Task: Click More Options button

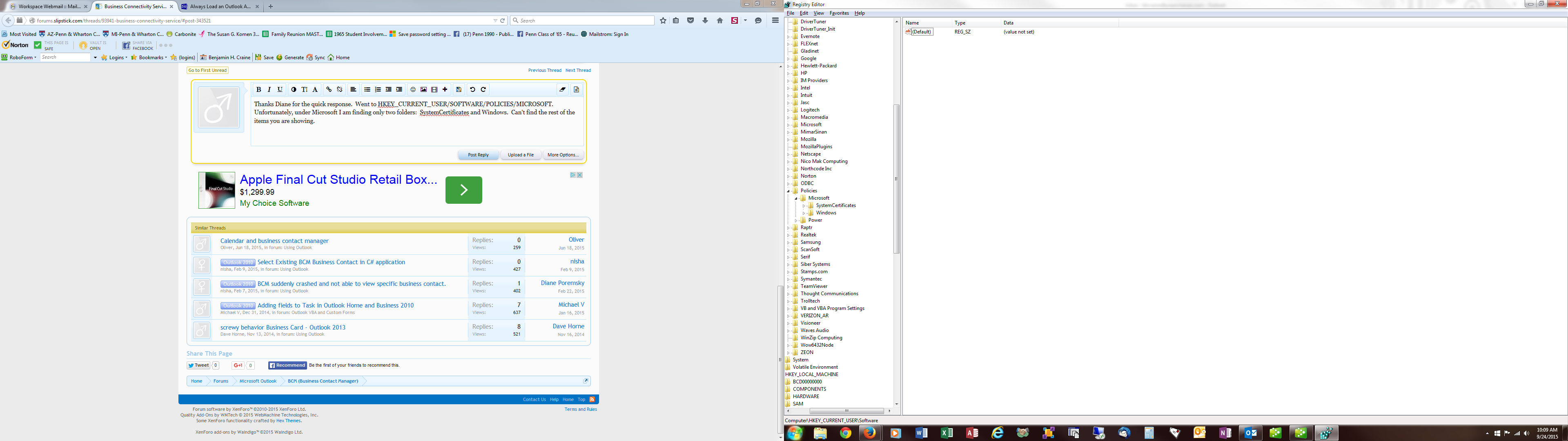Action: (563, 155)
